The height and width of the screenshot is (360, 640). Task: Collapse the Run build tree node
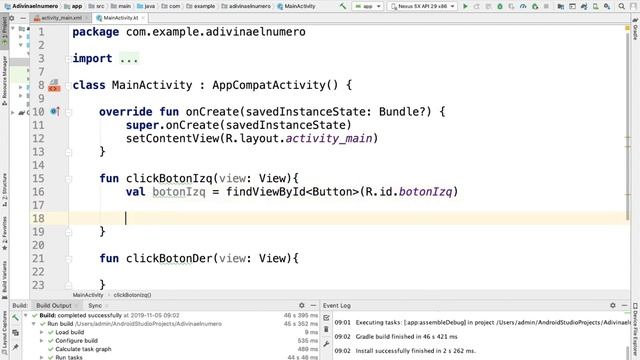(34, 324)
